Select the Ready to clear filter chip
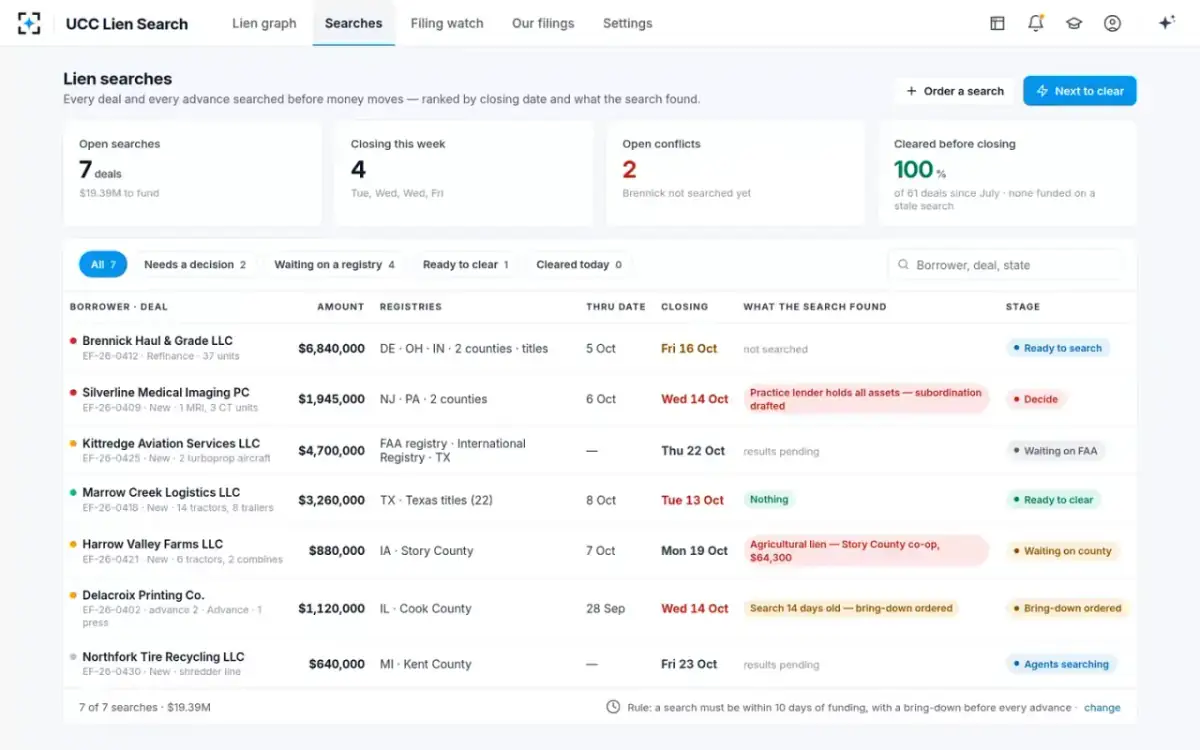Viewport: 1200px width, 750px height. (x=466, y=265)
